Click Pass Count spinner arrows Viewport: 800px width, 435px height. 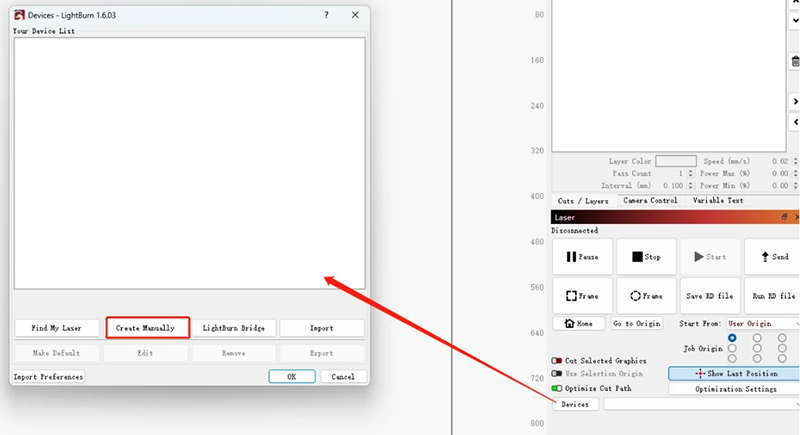click(690, 173)
